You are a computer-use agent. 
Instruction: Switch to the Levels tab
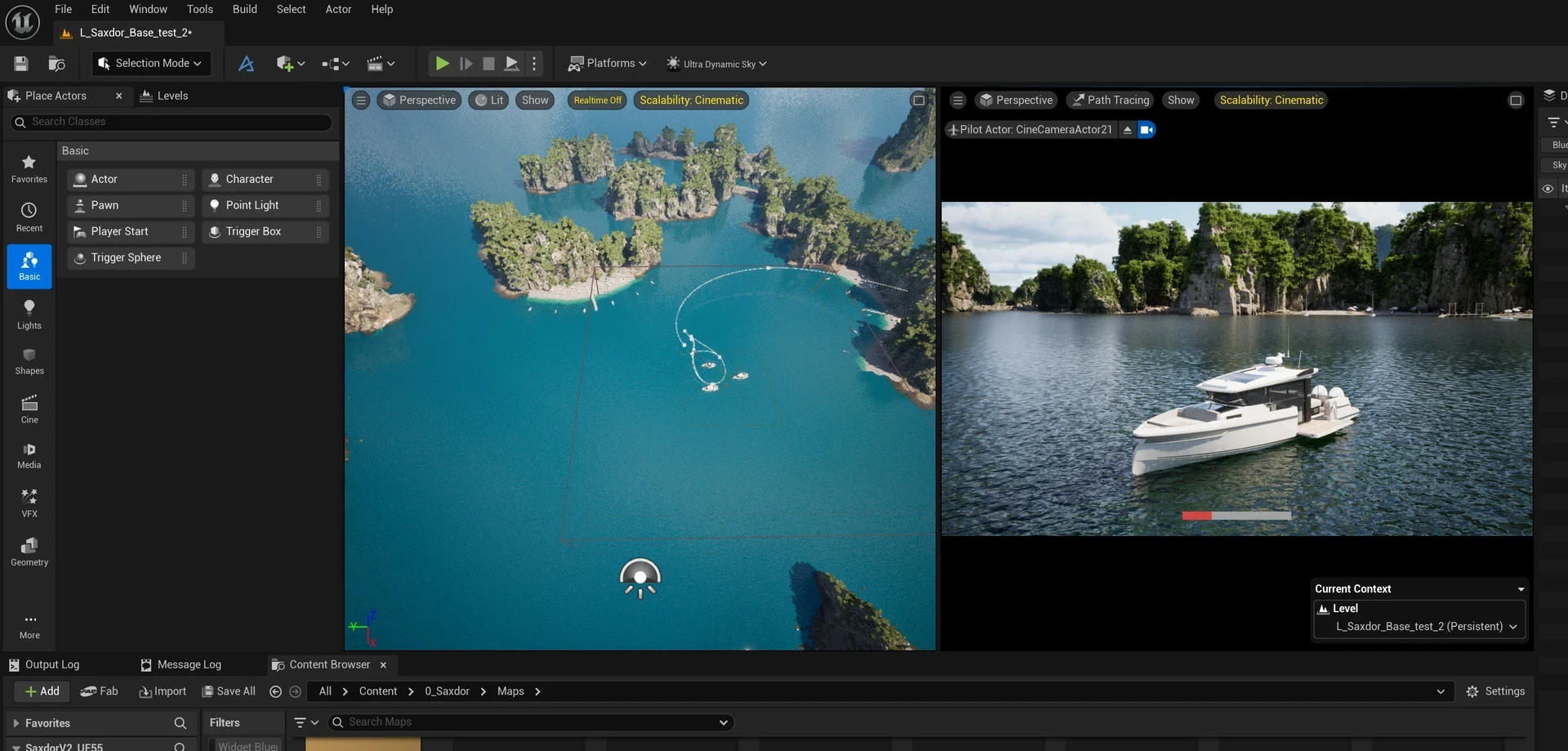(164, 96)
